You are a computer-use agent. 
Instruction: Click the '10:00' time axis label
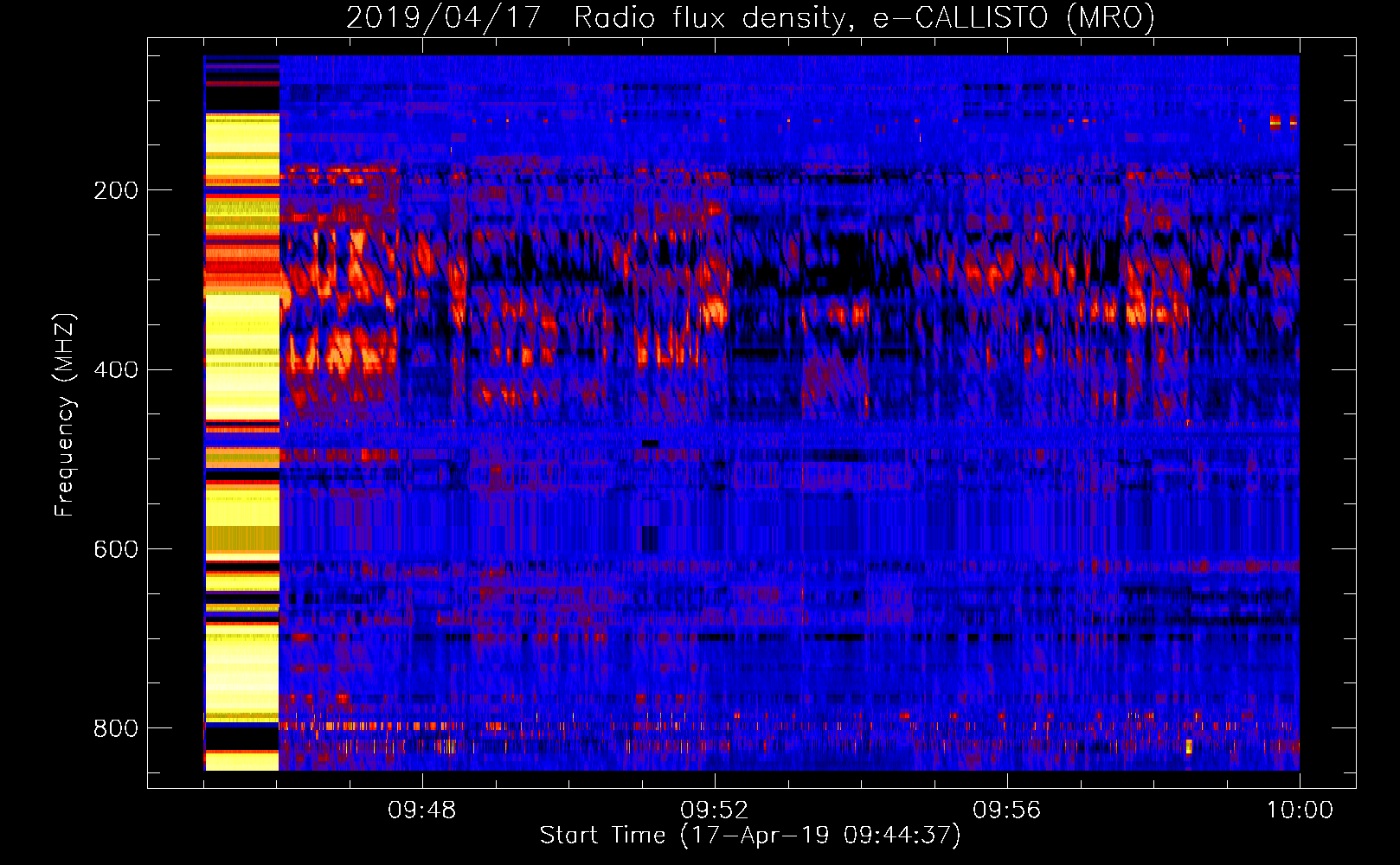coord(1300,811)
